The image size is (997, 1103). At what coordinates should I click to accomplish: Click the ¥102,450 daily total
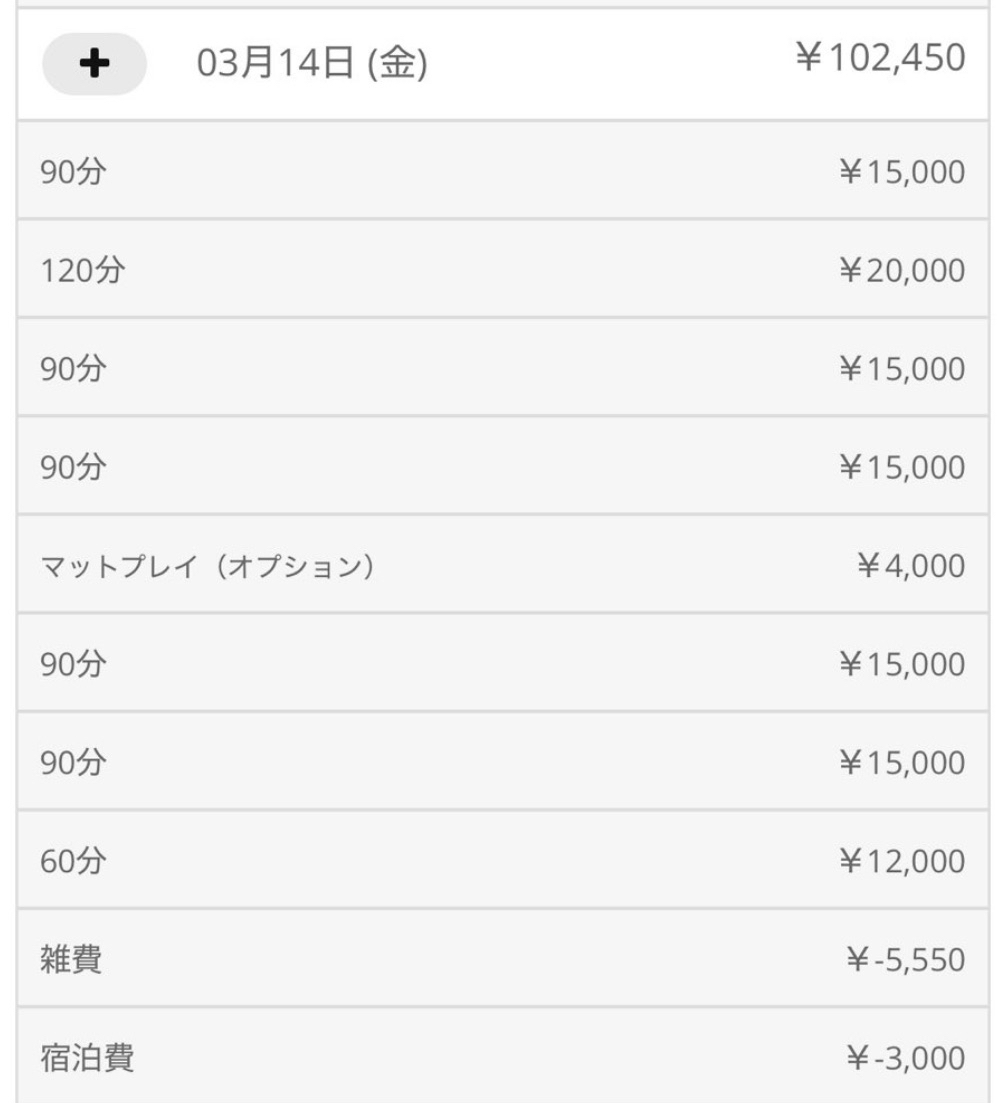[x=880, y=58]
